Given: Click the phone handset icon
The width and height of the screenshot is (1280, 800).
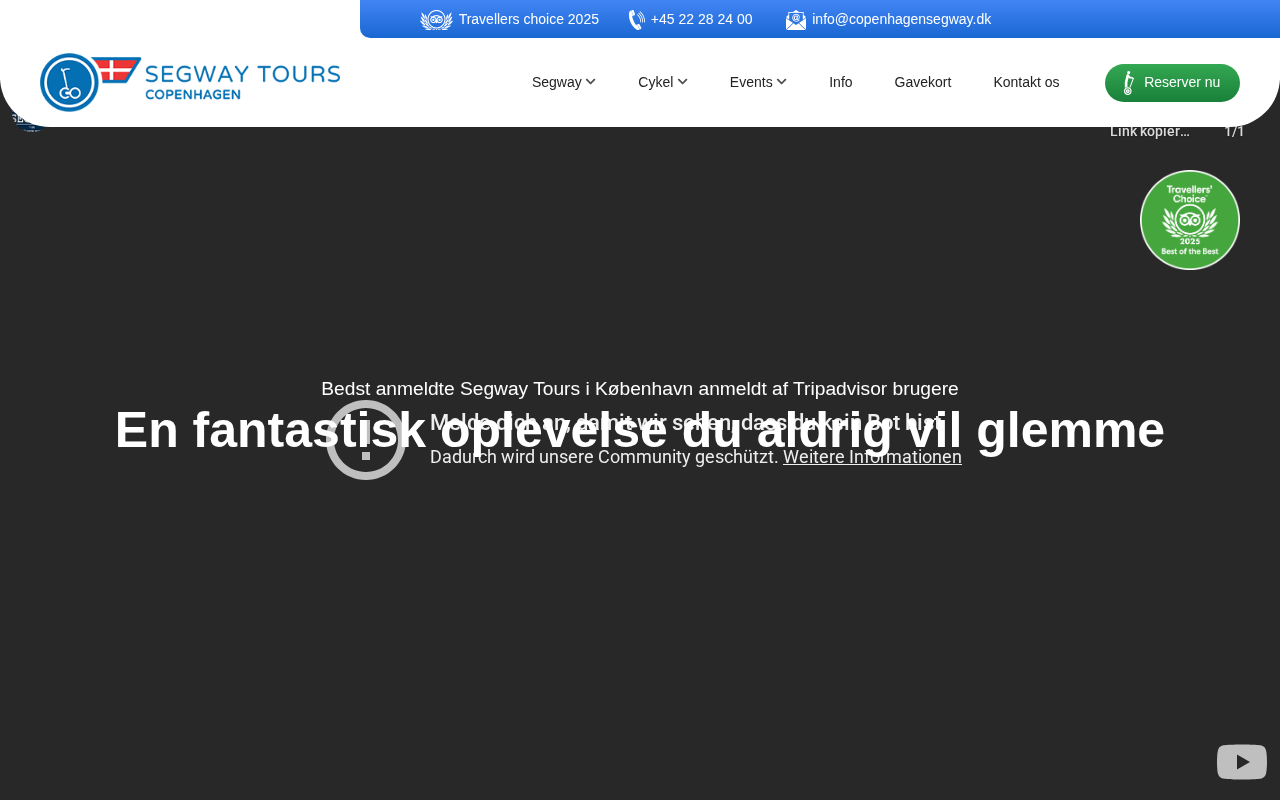Looking at the screenshot, I should click(x=636, y=20).
